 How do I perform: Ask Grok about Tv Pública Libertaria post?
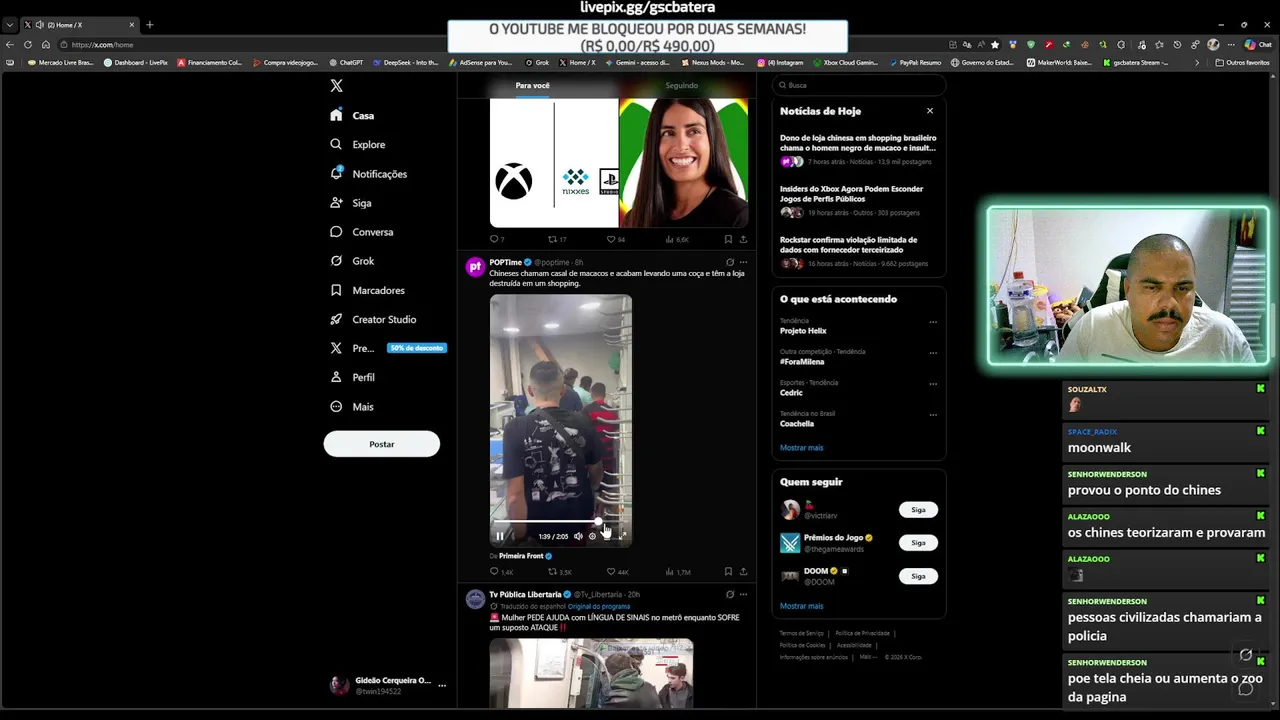729,595
